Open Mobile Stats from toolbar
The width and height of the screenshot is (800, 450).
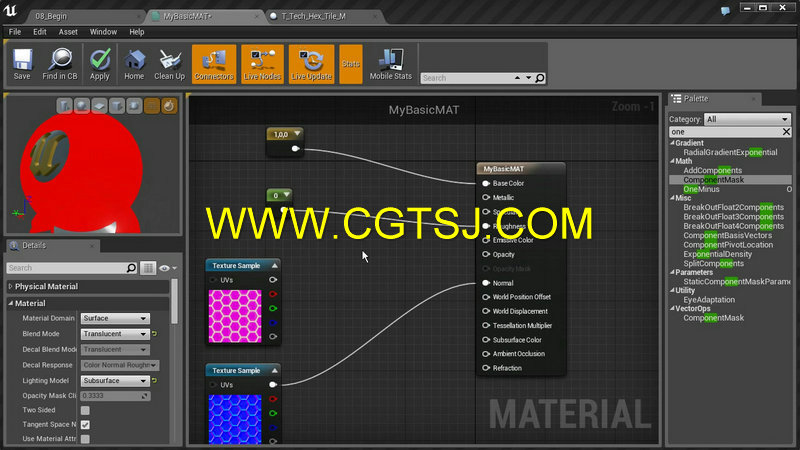390,64
